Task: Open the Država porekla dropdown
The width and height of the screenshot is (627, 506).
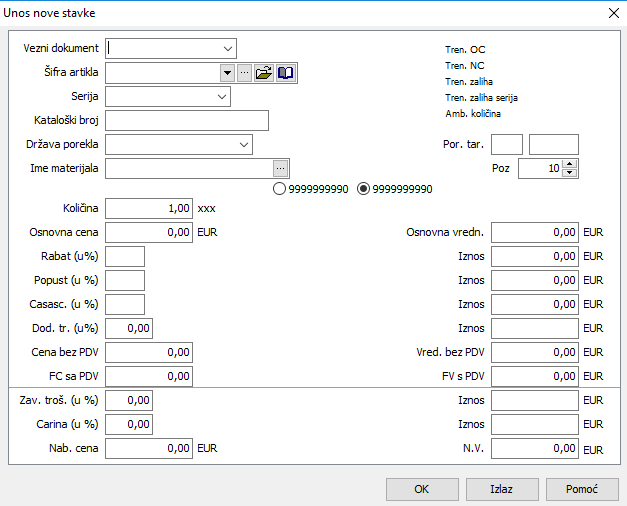Action: pyautogui.click(x=244, y=145)
